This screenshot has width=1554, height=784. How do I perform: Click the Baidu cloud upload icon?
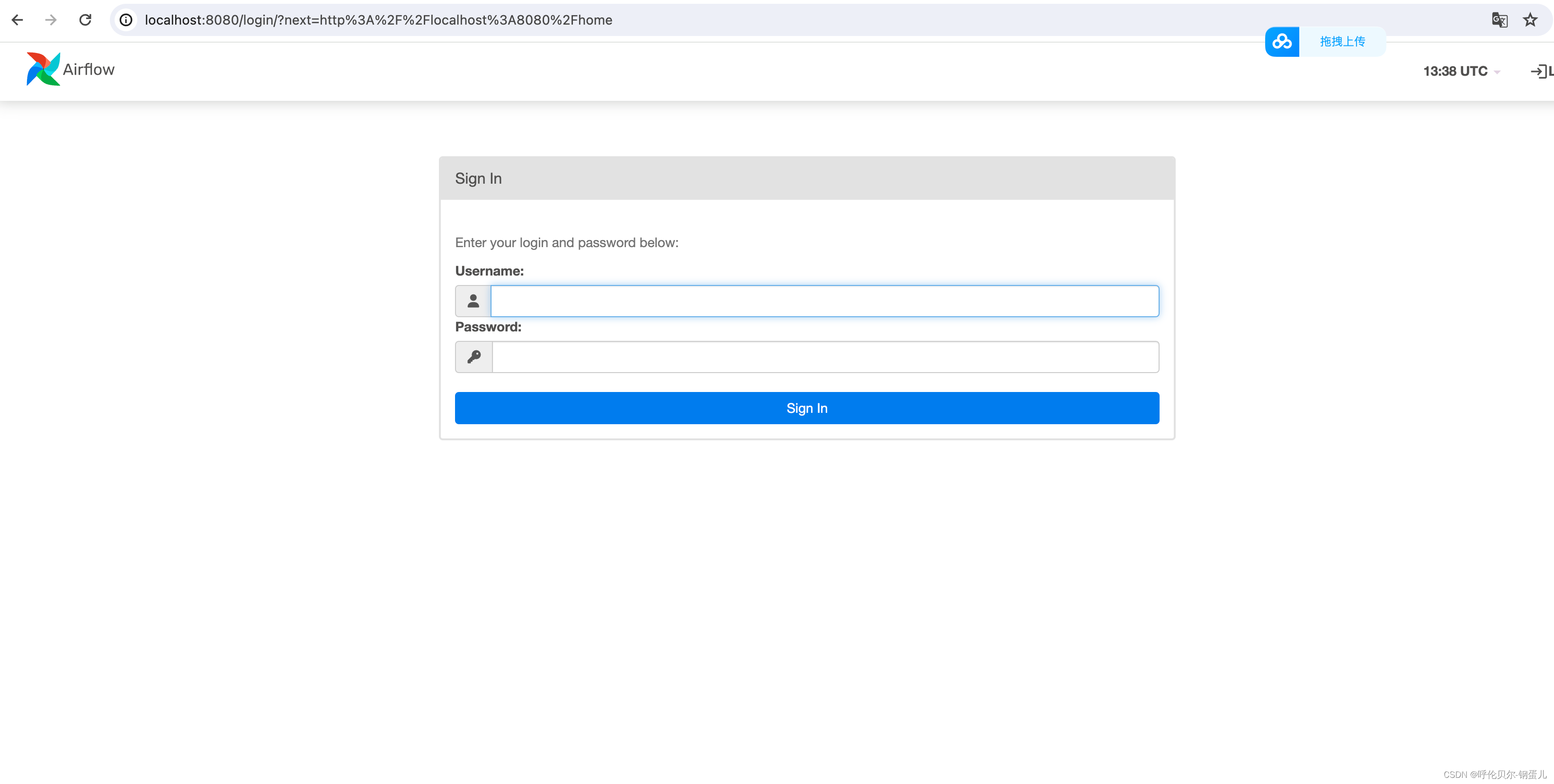[x=1282, y=42]
